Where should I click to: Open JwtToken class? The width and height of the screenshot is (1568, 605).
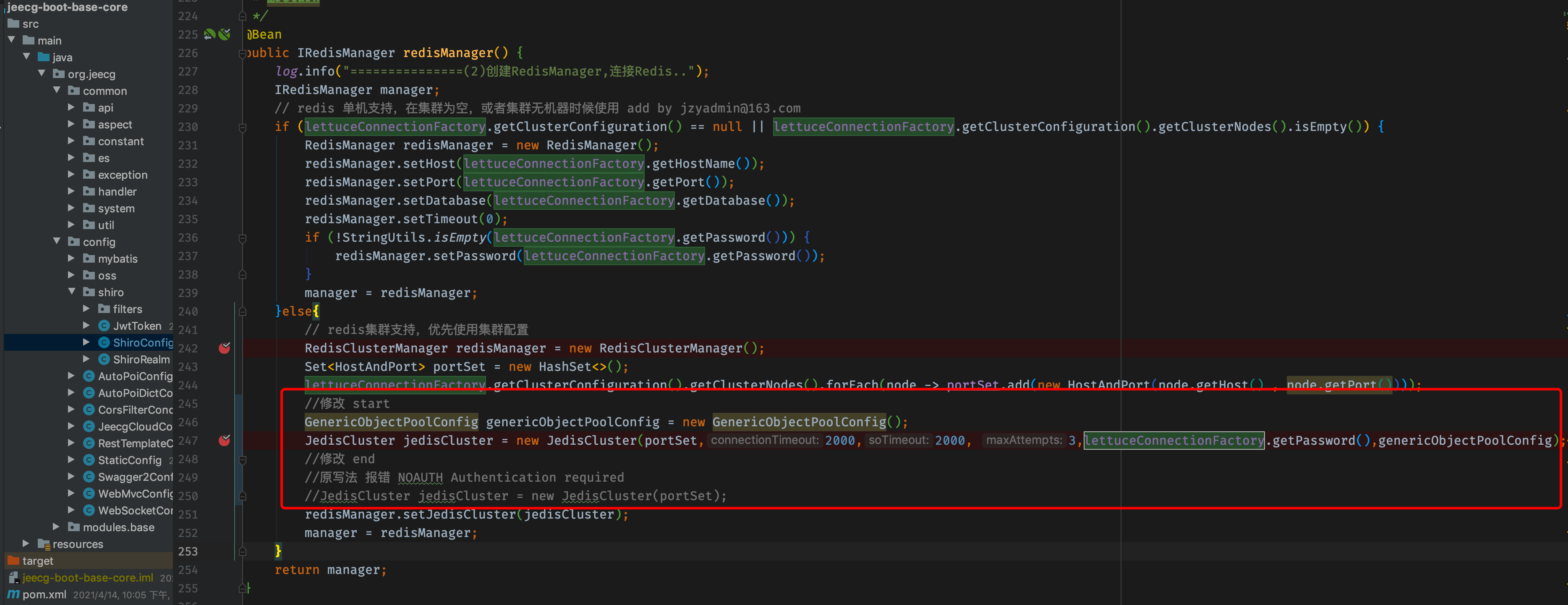tap(137, 326)
